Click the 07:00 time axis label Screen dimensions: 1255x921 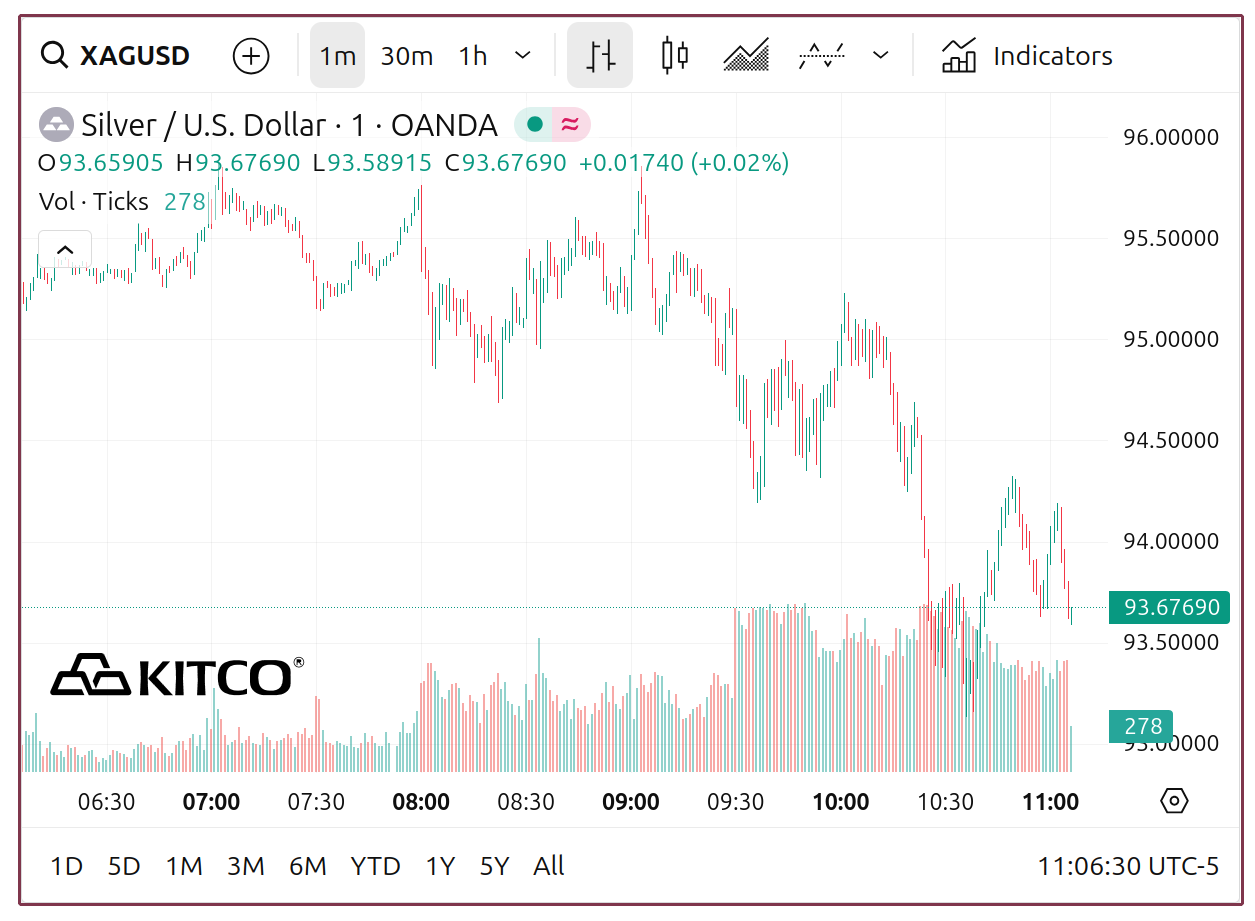[x=212, y=802]
